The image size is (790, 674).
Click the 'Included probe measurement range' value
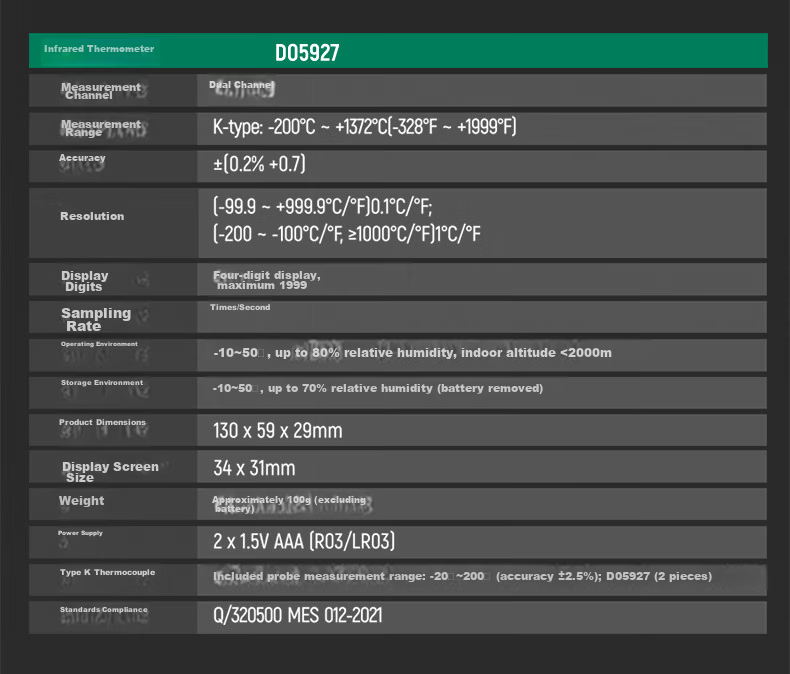(462, 576)
